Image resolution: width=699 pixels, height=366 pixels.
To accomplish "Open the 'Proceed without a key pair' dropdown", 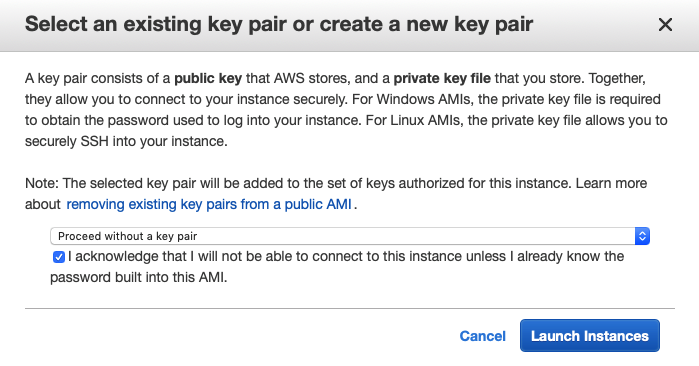I will pyautogui.click(x=350, y=236).
